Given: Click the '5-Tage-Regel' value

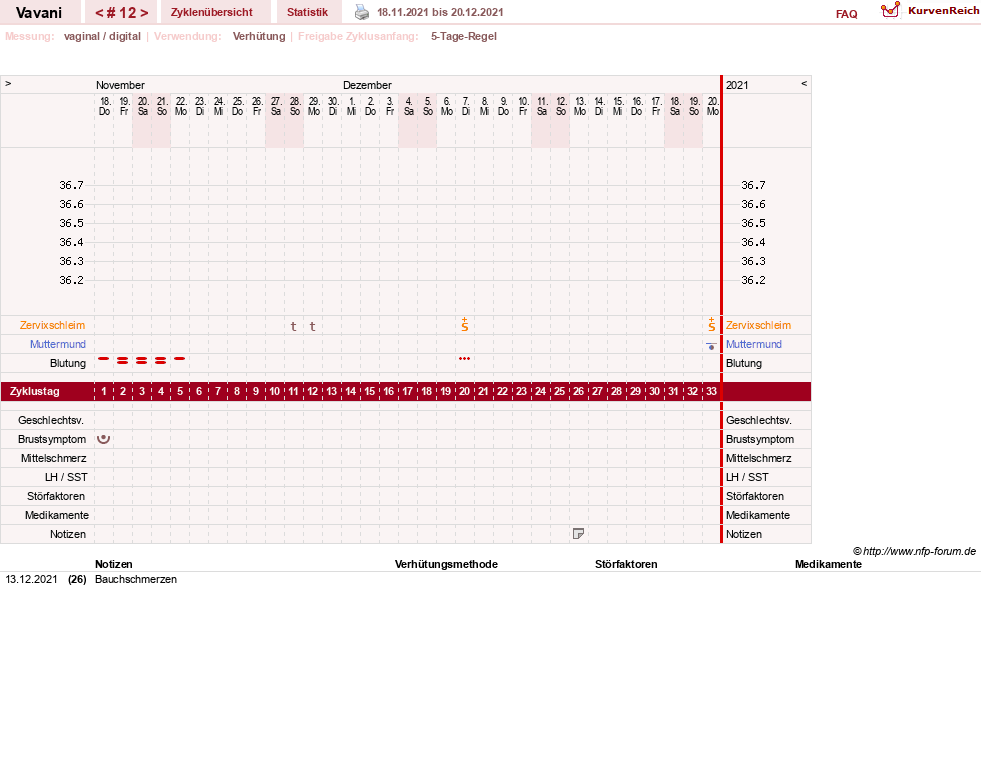Looking at the screenshot, I should tap(464, 36).
